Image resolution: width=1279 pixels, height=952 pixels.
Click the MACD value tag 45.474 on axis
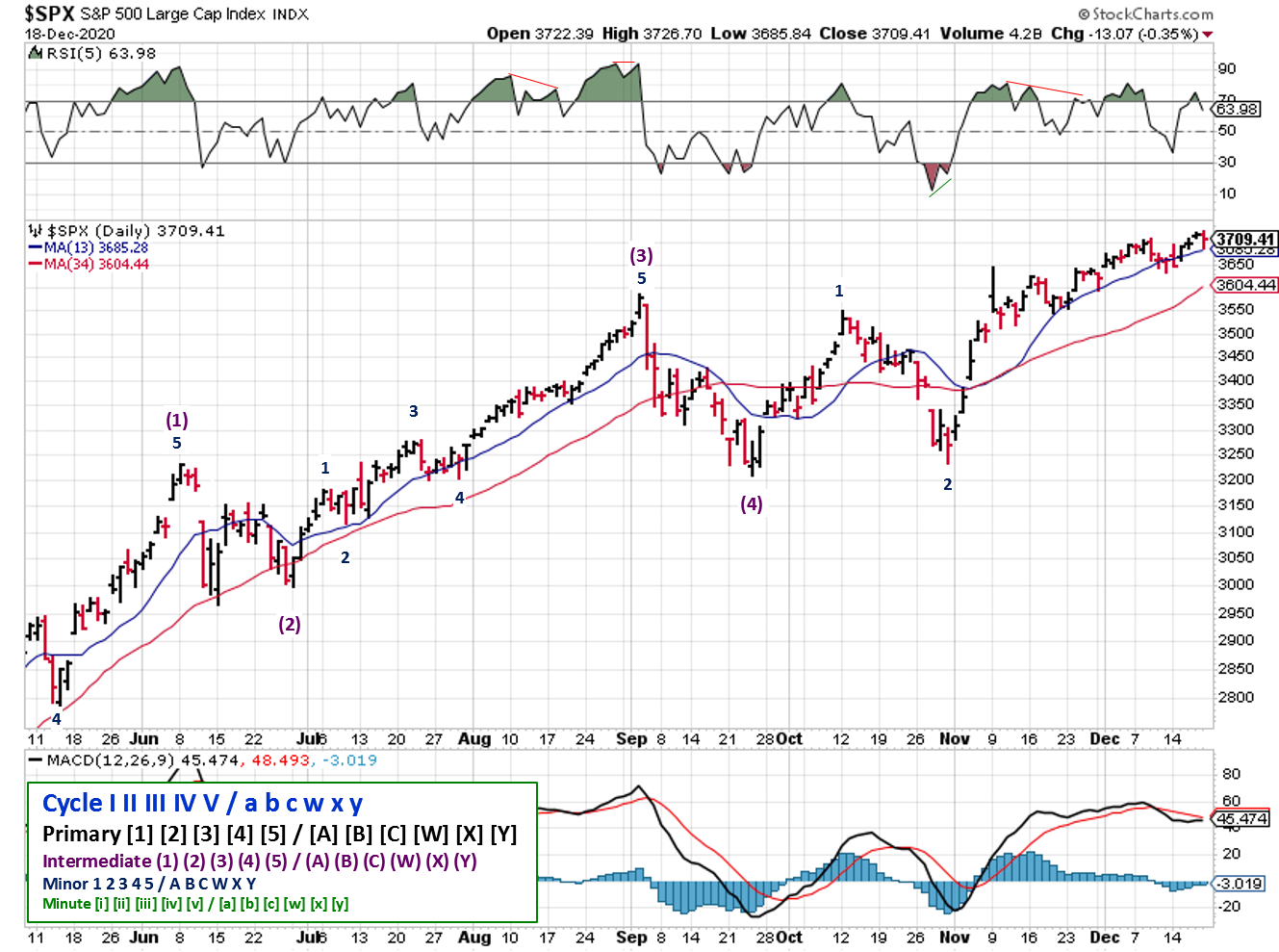pyautogui.click(x=1241, y=819)
